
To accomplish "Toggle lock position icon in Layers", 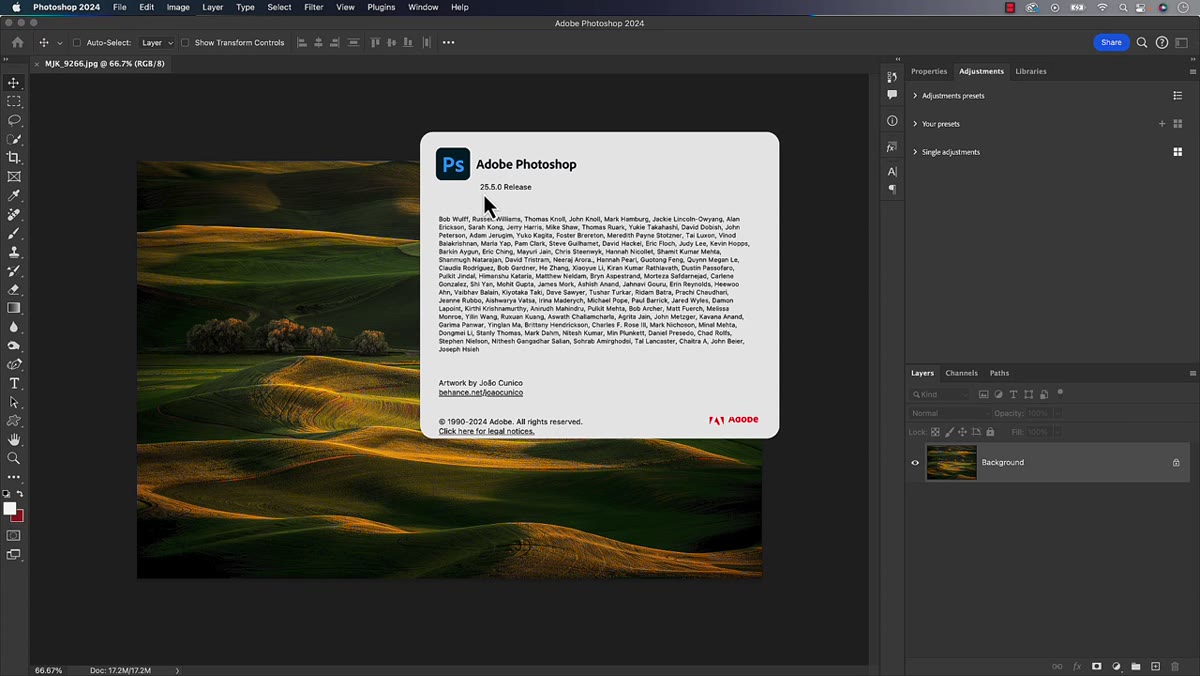I will [962, 432].
